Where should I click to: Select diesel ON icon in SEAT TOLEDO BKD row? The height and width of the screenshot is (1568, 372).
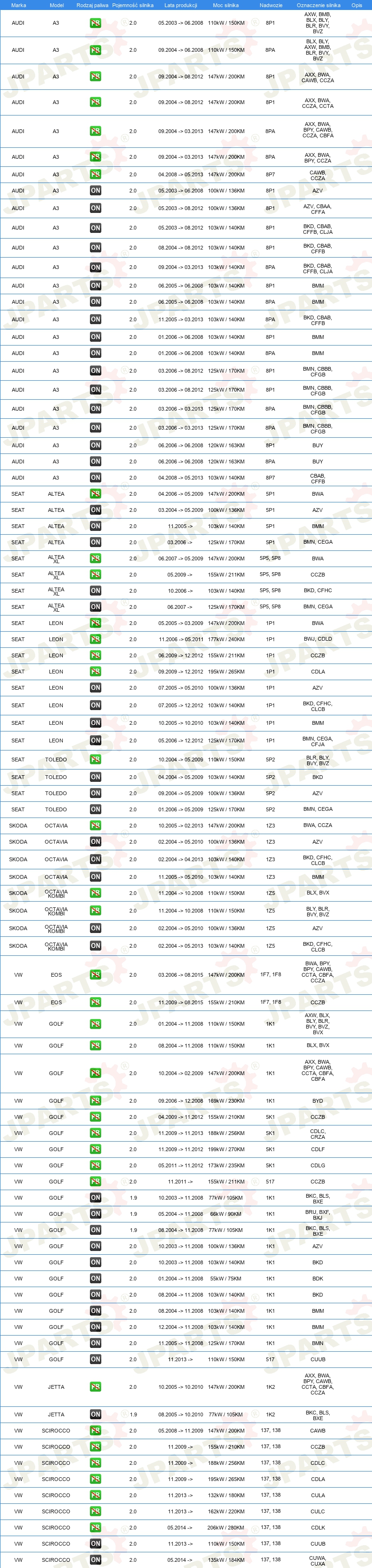pos(96,777)
